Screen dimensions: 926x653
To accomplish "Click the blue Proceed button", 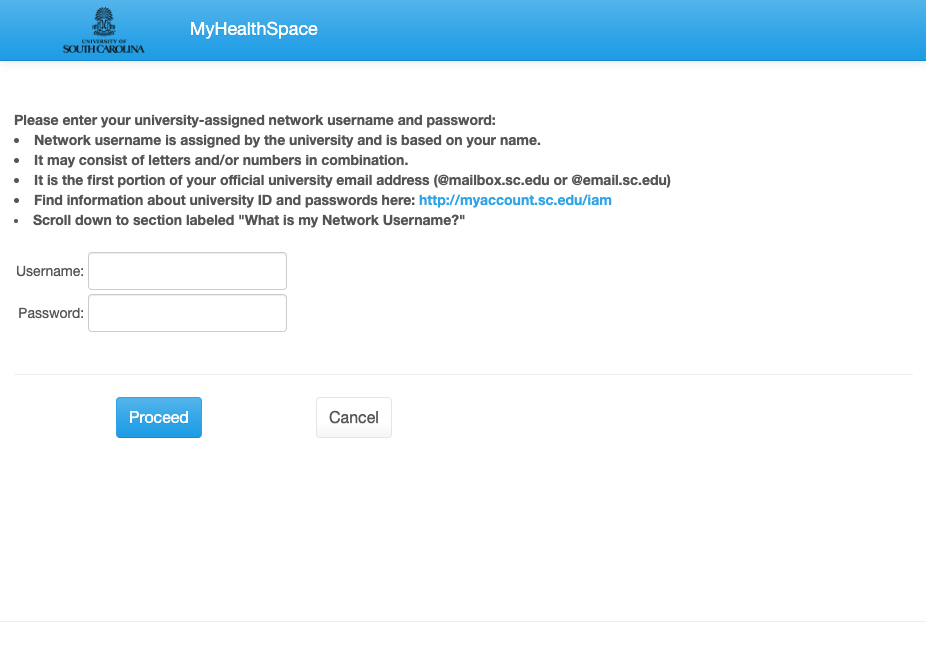I will (x=159, y=417).
